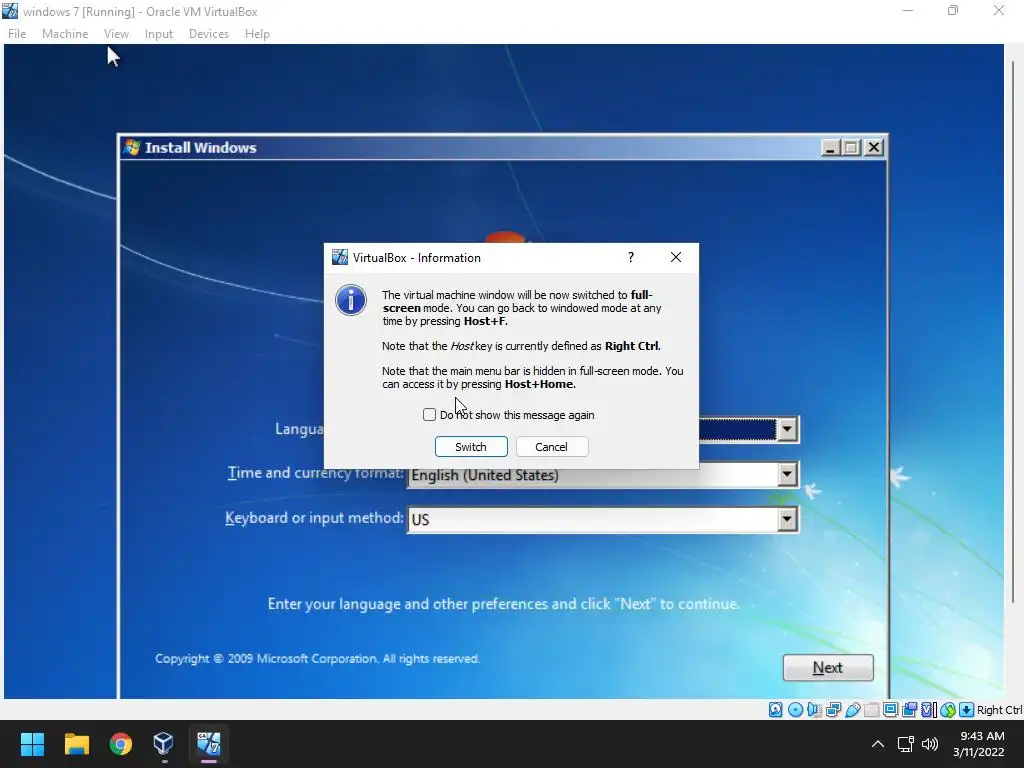Open Keyboard or input method dropdown
Viewport: 1024px width, 768px height.
pyautogui.click(x=787, y=520)
